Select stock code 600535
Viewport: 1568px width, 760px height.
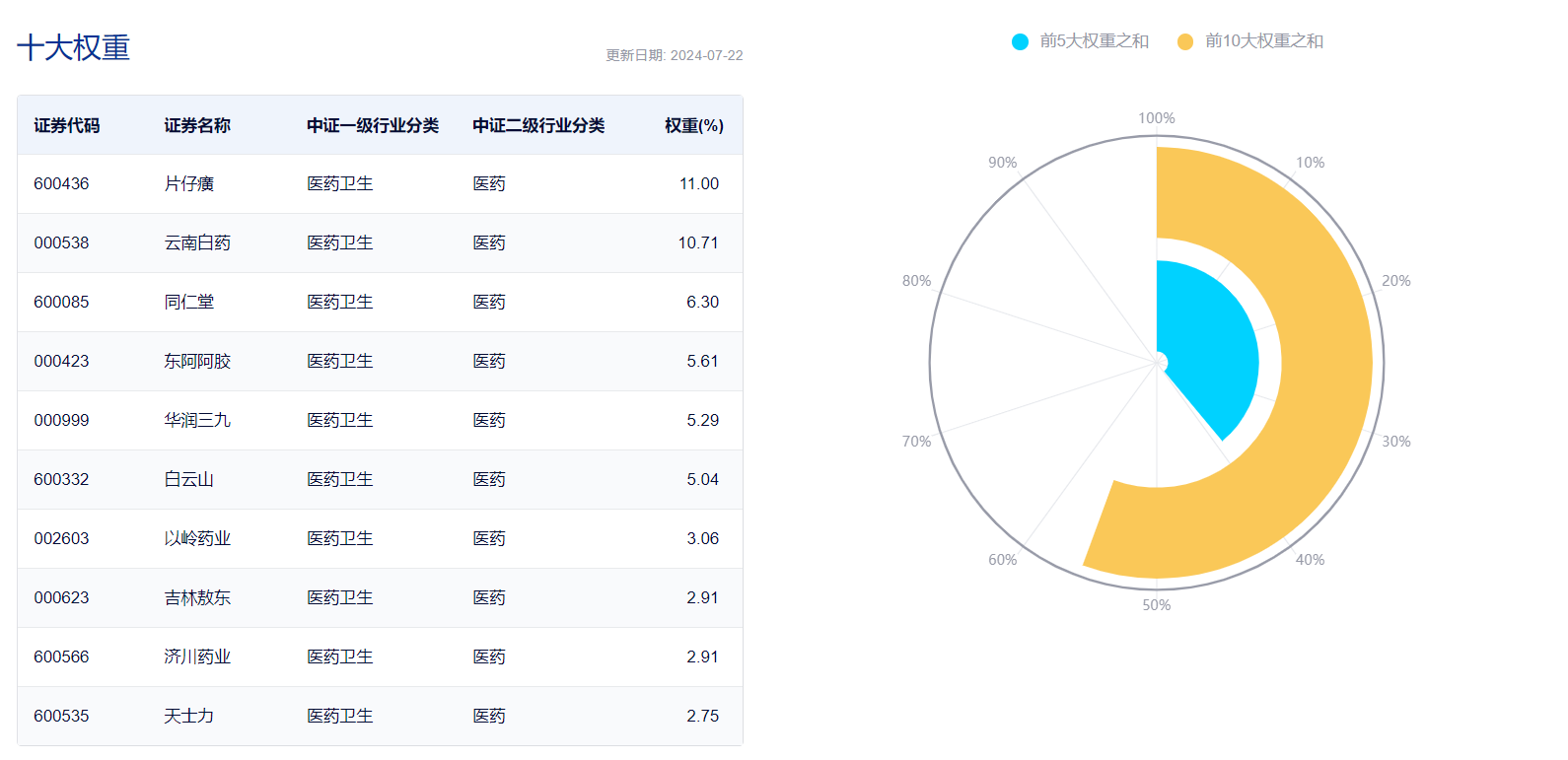61,716
